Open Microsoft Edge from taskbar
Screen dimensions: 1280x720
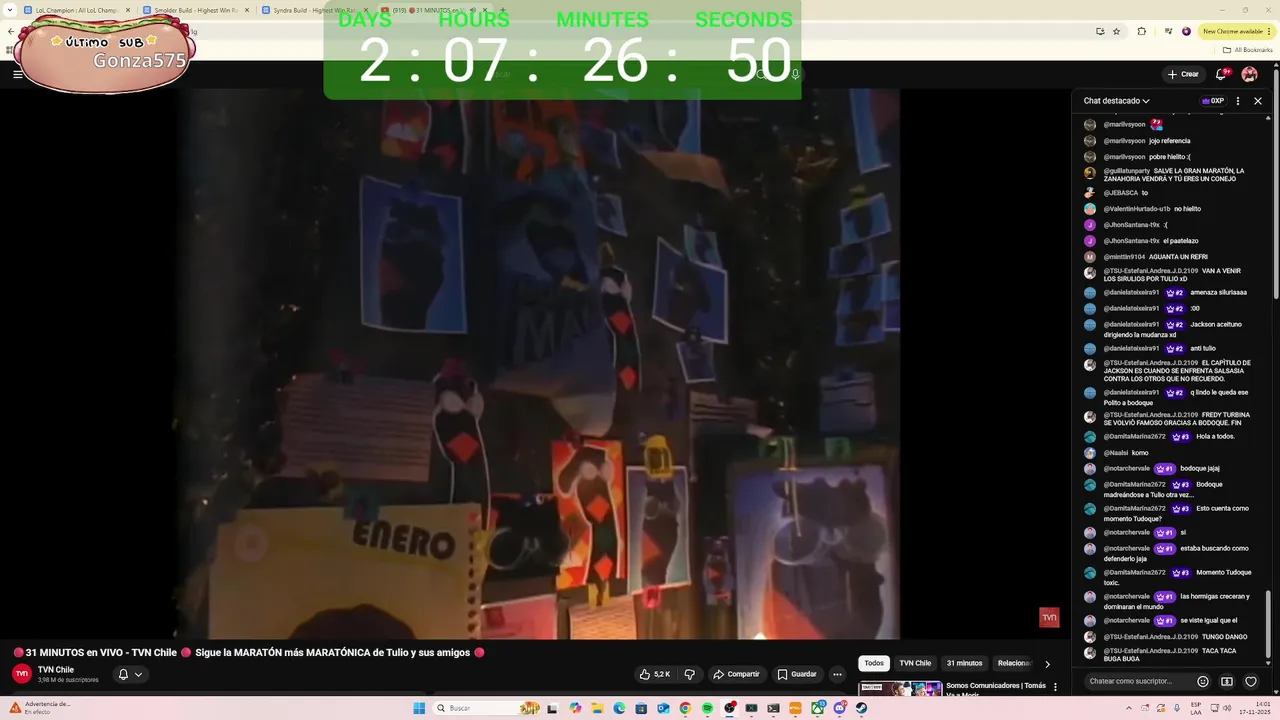tap(619, 708)
